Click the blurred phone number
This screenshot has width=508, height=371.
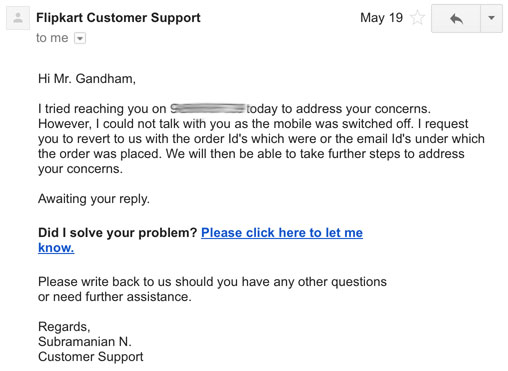(x=208, y=109)
